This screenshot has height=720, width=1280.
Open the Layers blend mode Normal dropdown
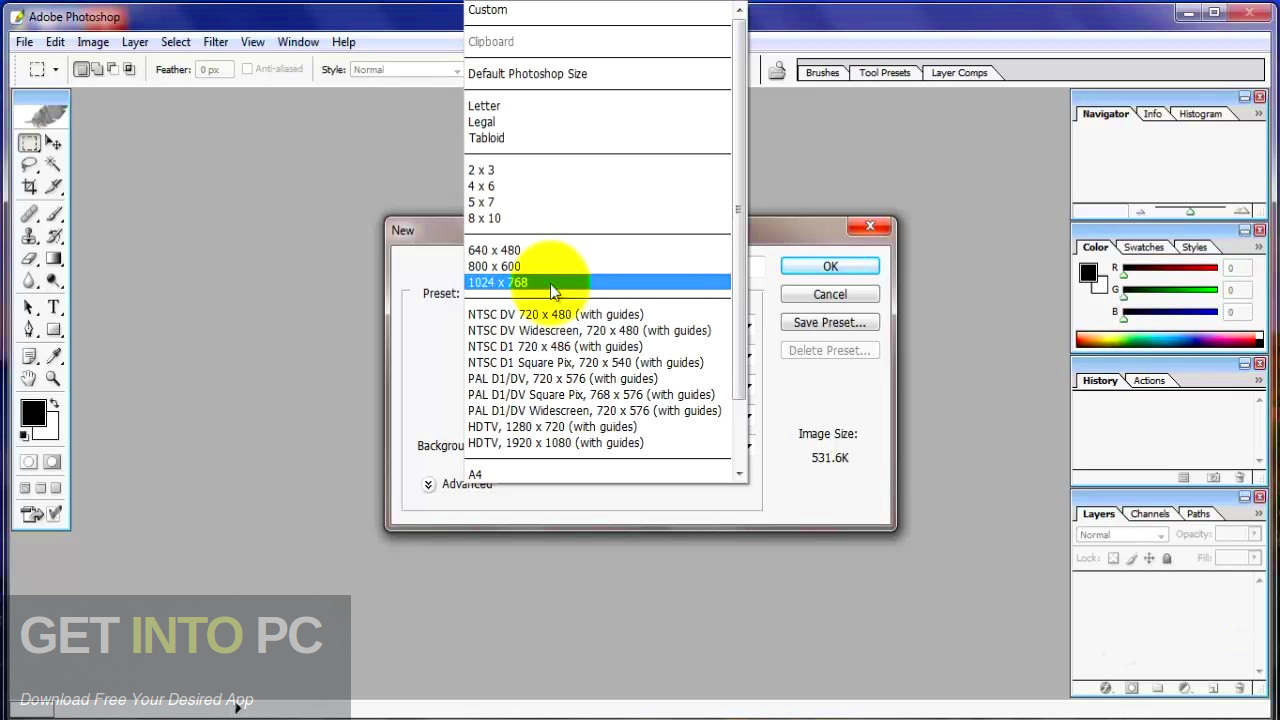tap(1122, 535)
